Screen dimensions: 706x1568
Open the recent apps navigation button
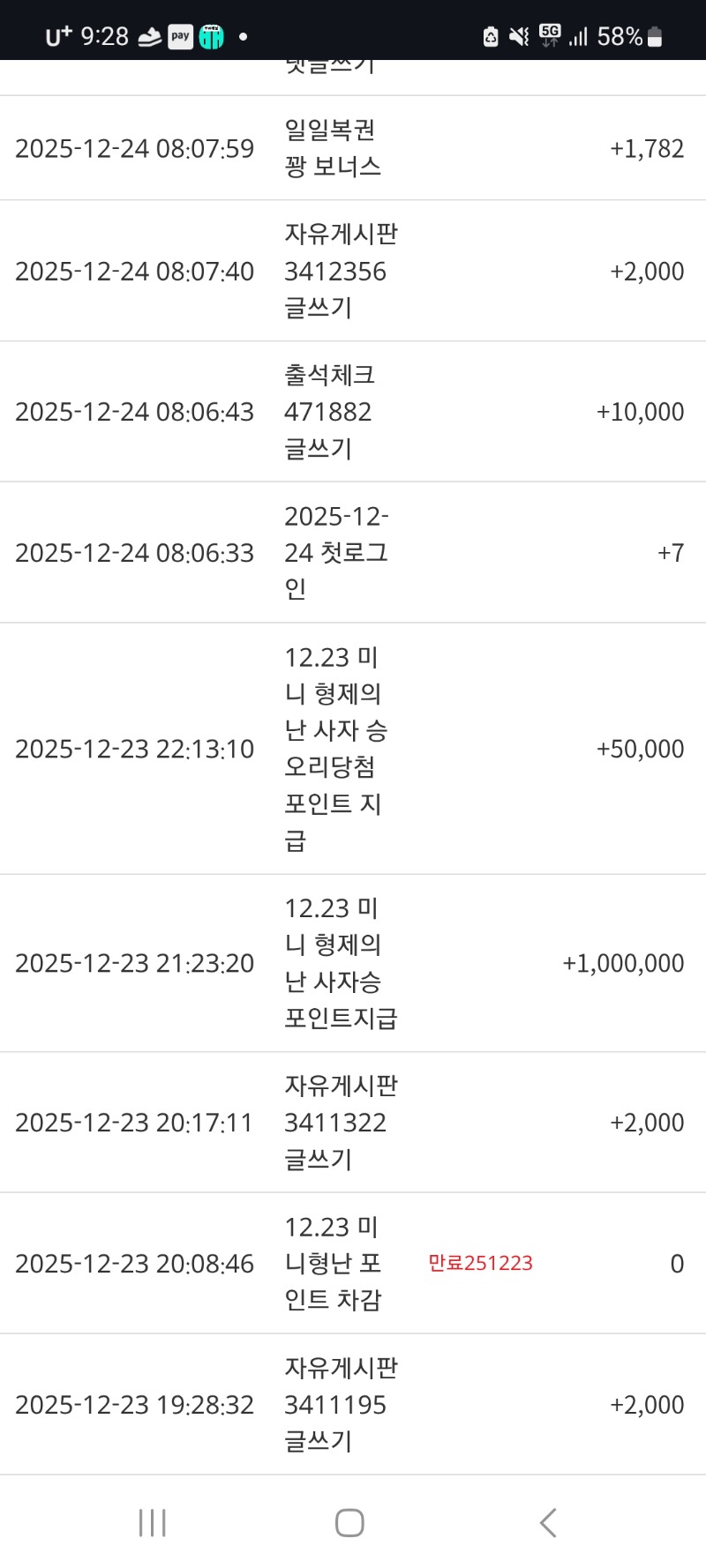[153, 1522]
